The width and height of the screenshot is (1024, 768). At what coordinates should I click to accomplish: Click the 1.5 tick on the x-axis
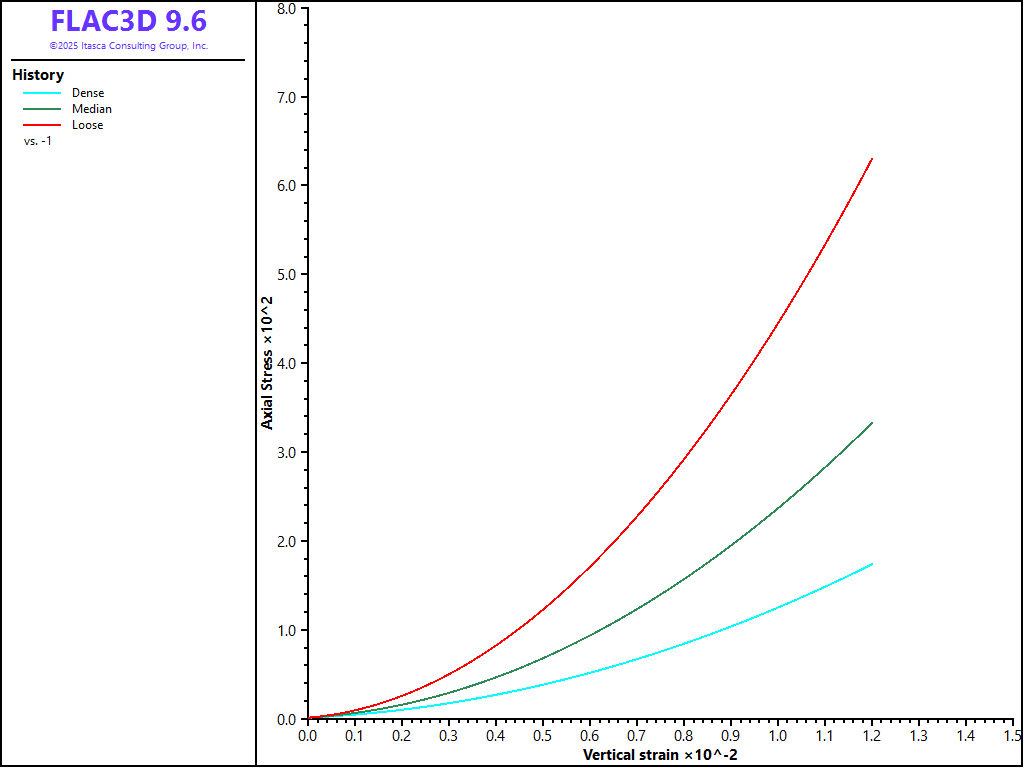click(x=1012, y=735)
